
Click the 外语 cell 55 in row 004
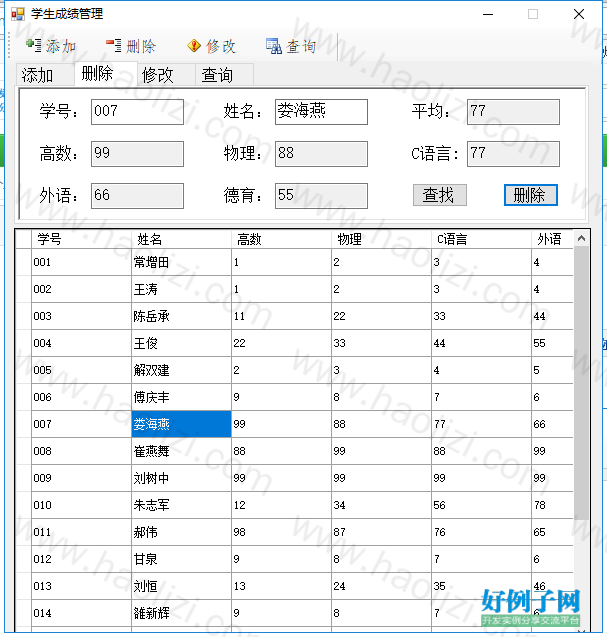point(553,343)
